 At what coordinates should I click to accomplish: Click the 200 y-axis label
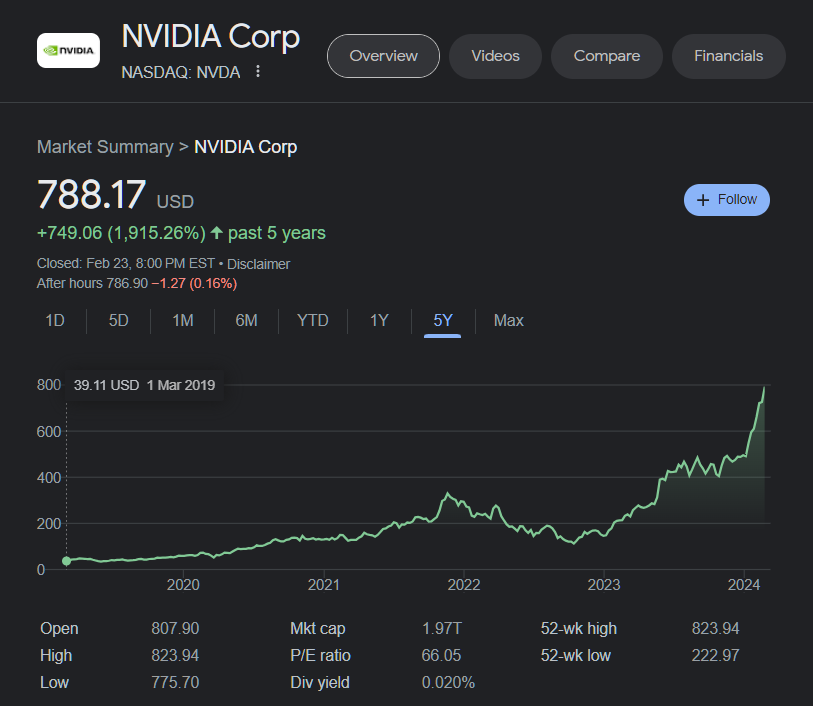[x=49, y=524]
